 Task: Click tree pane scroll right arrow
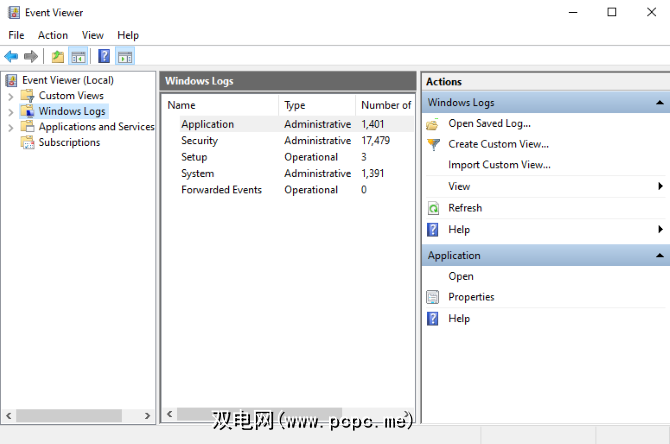point(147,415)
